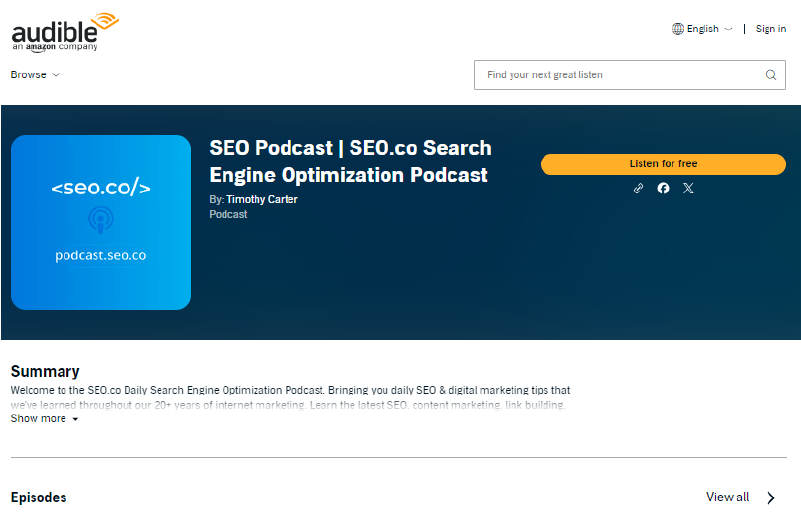Open the Audible logo home link

pyautogui.click(x=65, y=32)
